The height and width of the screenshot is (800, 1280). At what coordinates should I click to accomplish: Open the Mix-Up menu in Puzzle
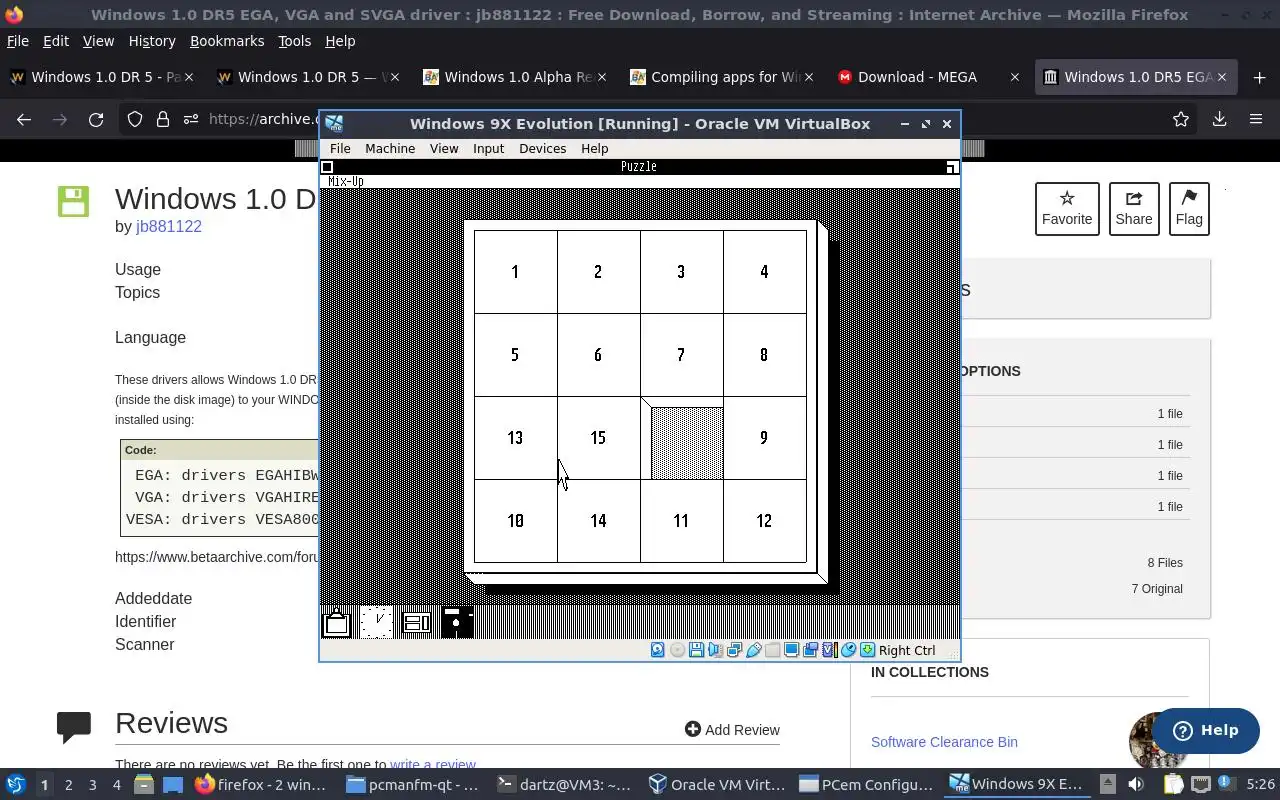[346, 181]
